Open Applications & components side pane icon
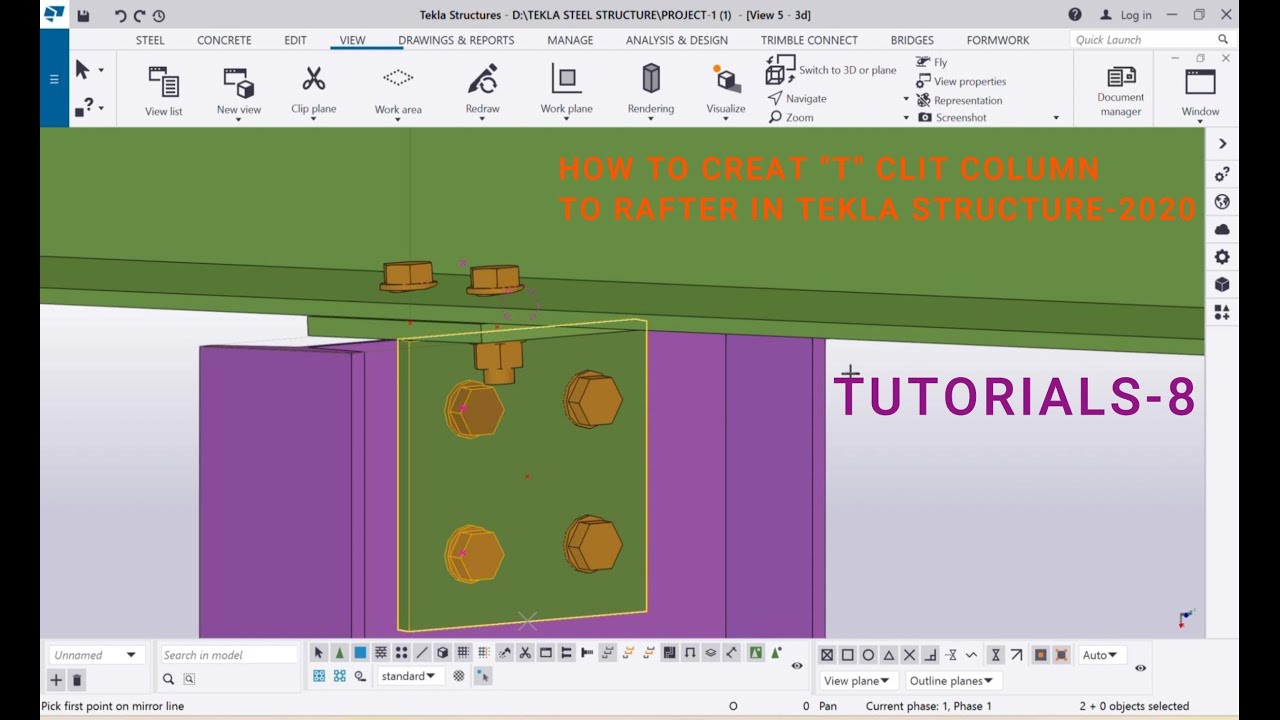The image size is (1280, 720). click(1222, 312)
